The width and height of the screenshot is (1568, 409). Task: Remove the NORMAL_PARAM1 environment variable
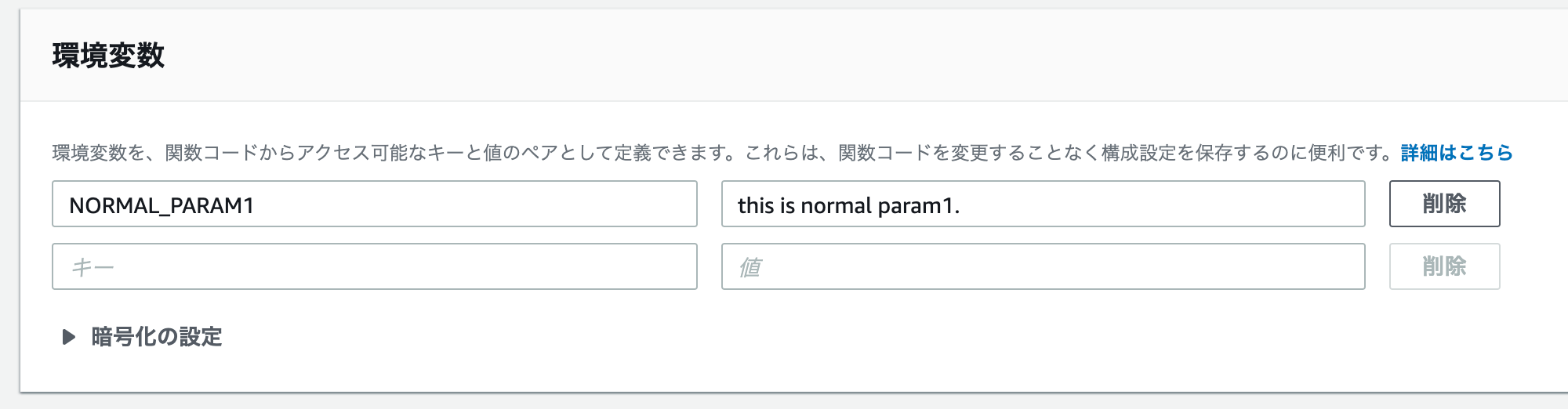click(x=1444, y=204)
